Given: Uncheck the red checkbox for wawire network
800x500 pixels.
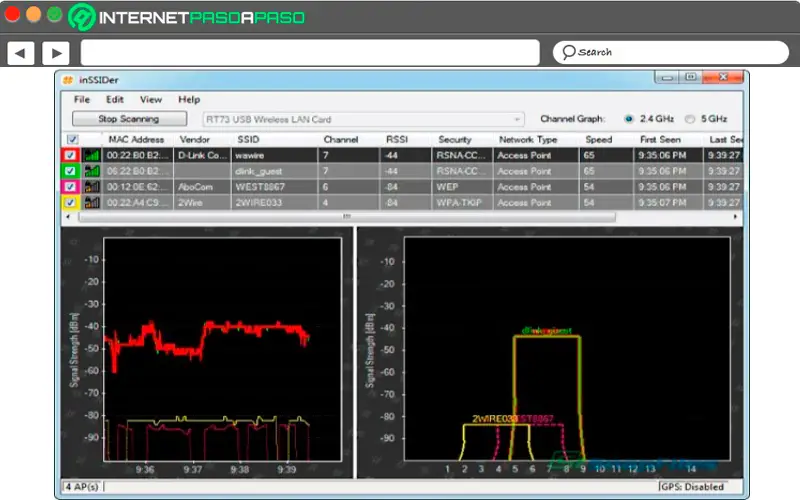Looking at the screenshot, I should point(70,155).
